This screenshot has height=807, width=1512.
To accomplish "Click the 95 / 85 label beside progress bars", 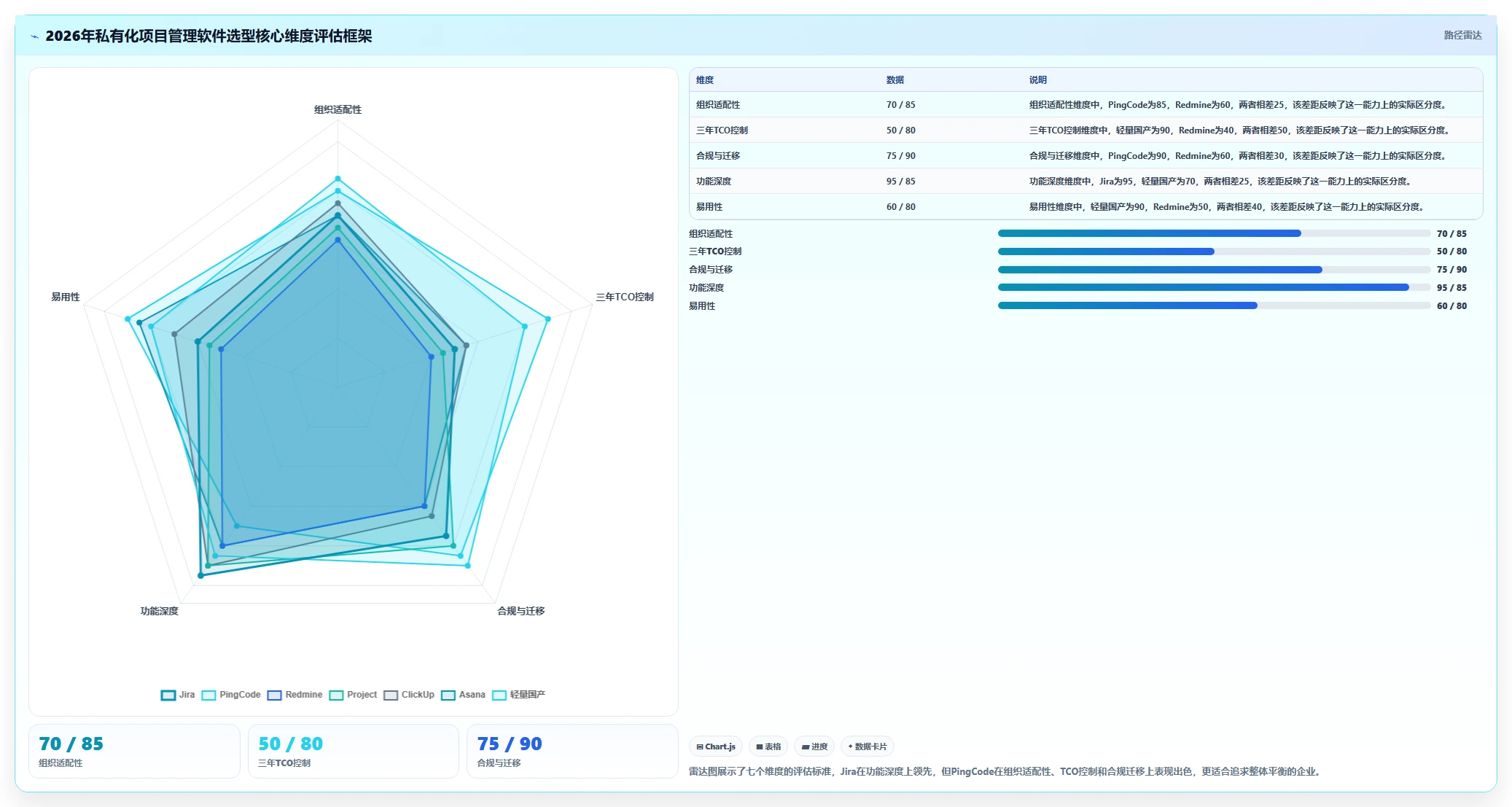I will pyautogui.click(x=1451, y=288).
